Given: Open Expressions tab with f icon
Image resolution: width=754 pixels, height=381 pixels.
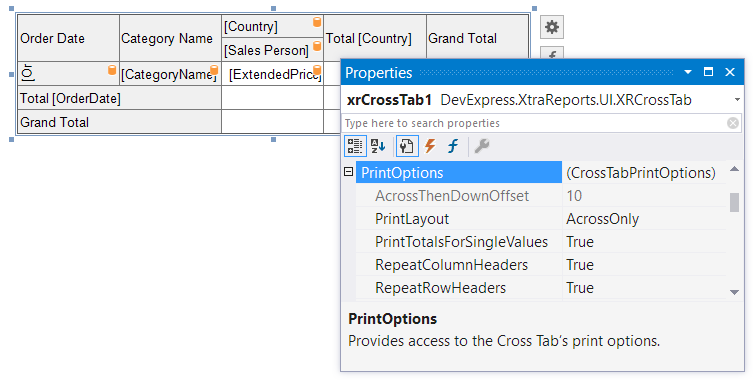Looking at the screenshot, I should tap(453, 146).
